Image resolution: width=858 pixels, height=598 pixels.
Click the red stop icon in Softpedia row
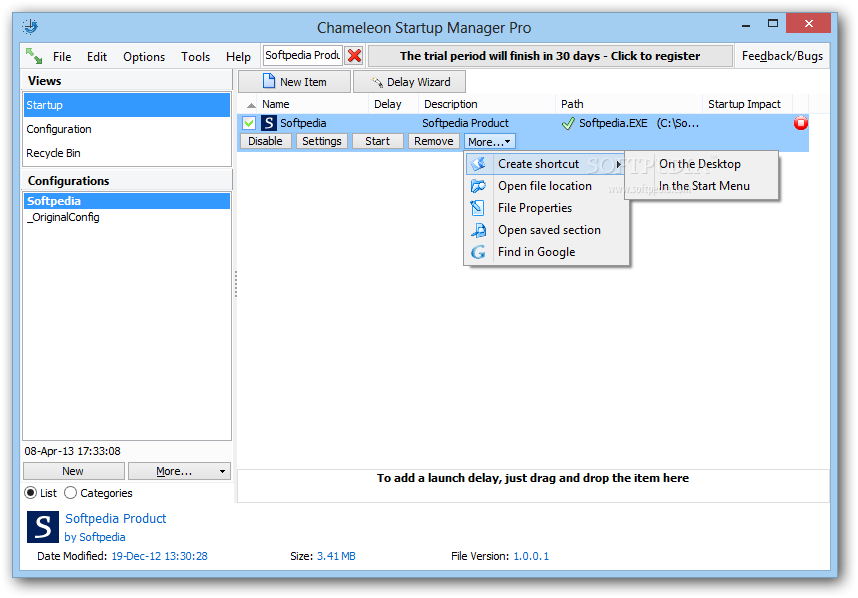(x=801, y=123)
